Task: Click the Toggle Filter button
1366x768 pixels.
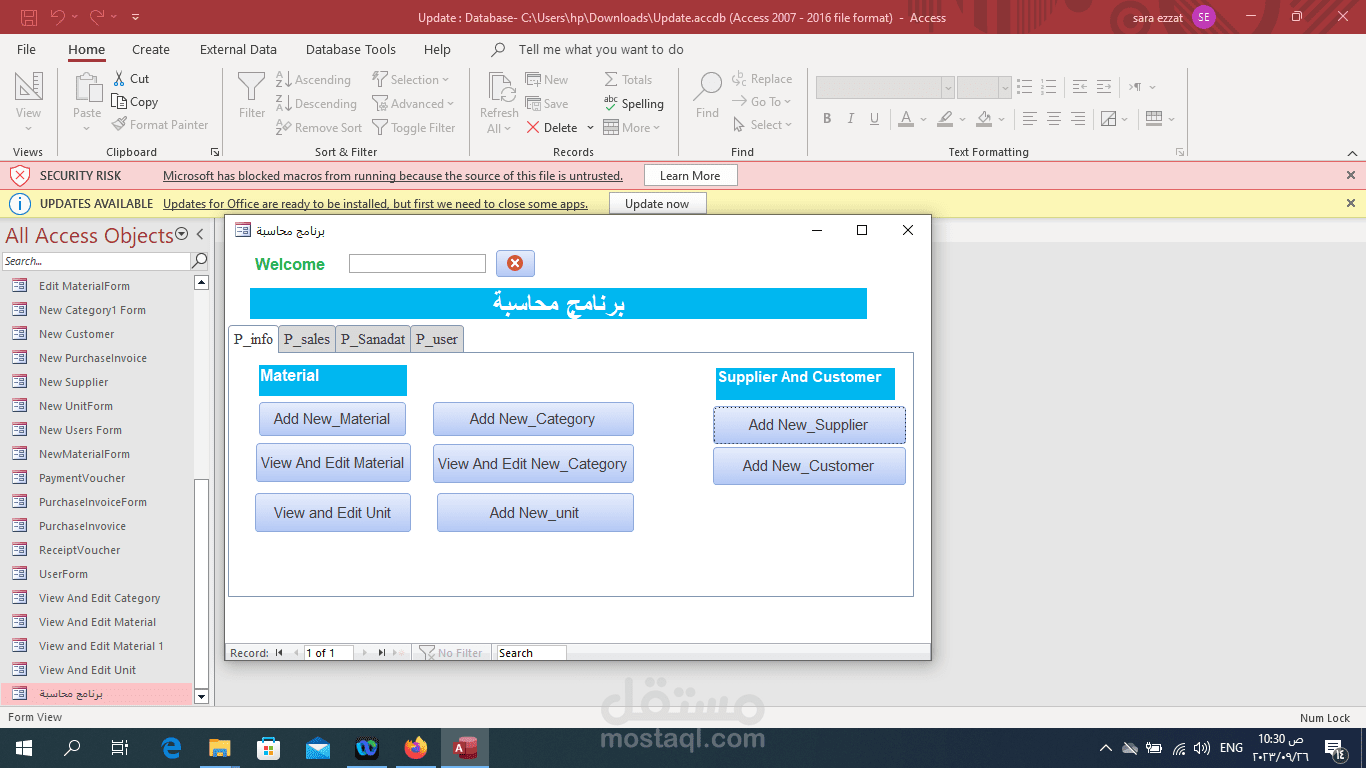Action: (x=414, y=128)
